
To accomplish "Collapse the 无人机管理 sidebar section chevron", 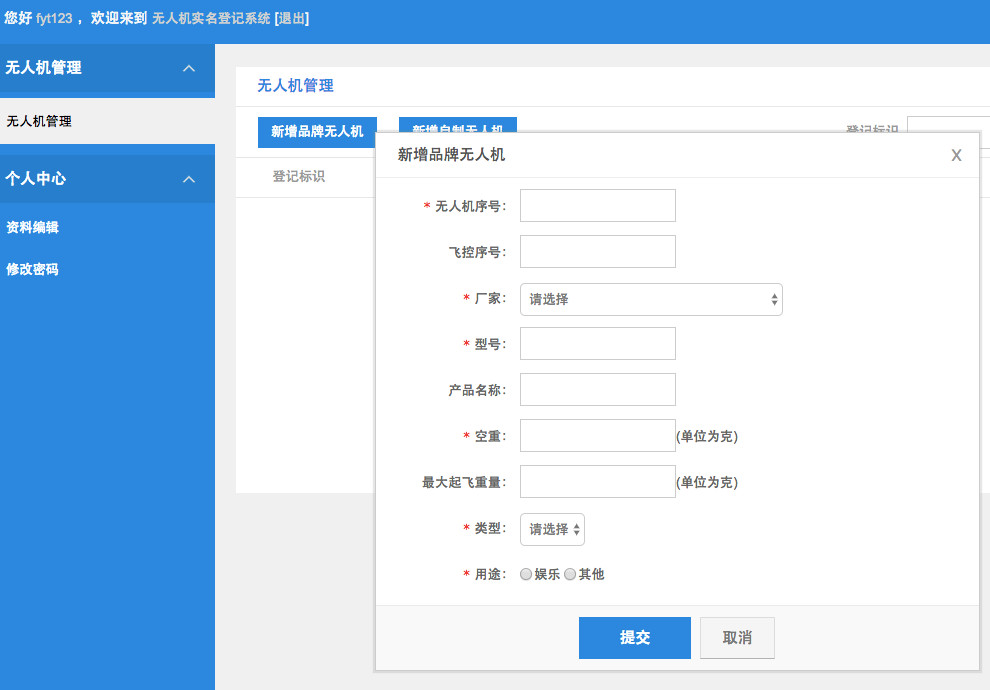I will coord(189,68).
